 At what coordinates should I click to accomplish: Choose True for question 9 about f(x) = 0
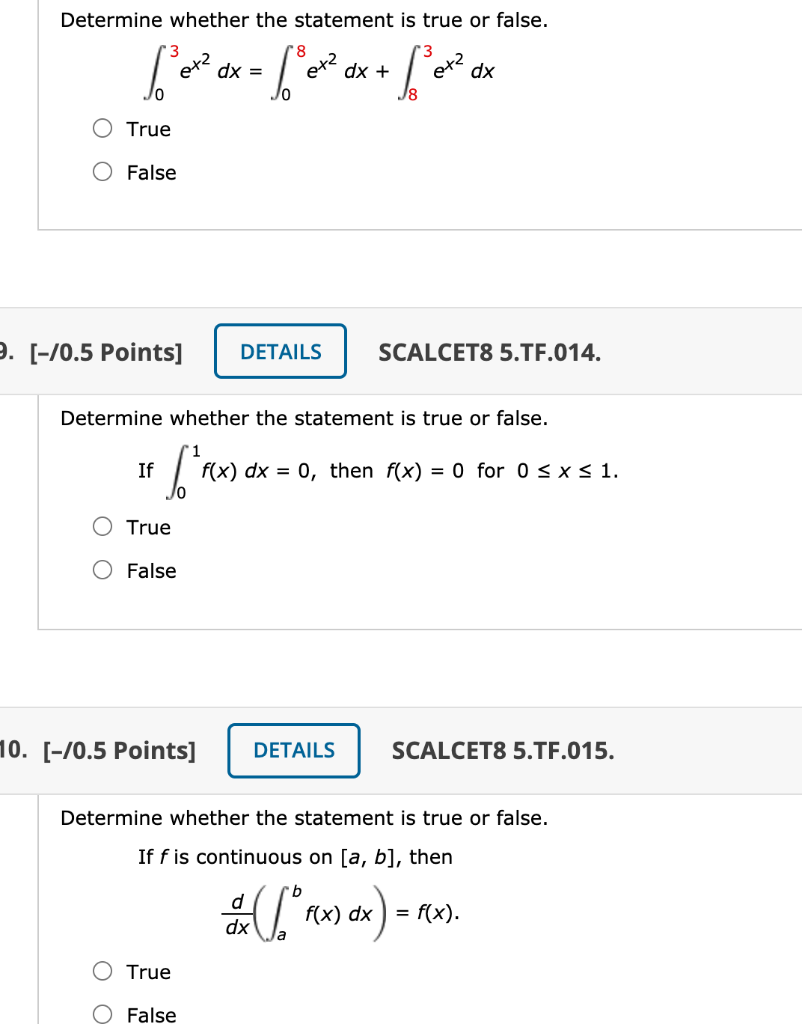pyautogui.click(x=103, y=526)
